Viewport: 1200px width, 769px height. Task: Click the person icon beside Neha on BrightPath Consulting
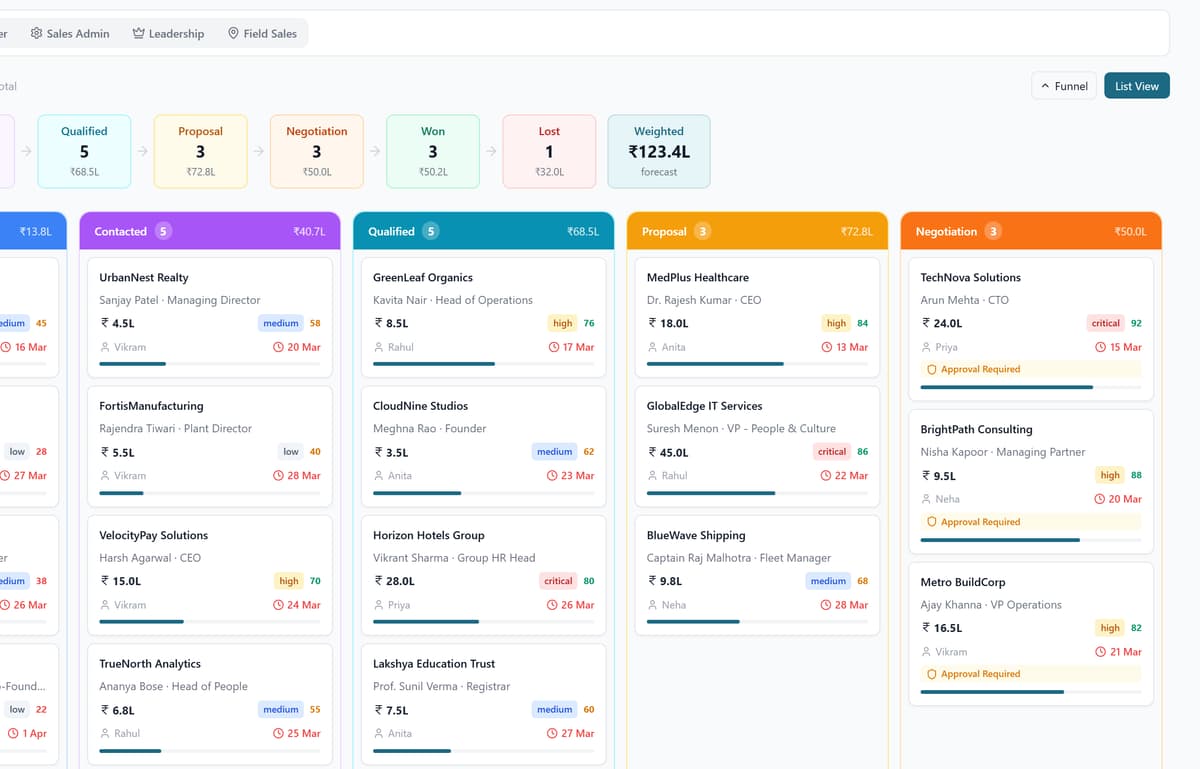[927, 499]
